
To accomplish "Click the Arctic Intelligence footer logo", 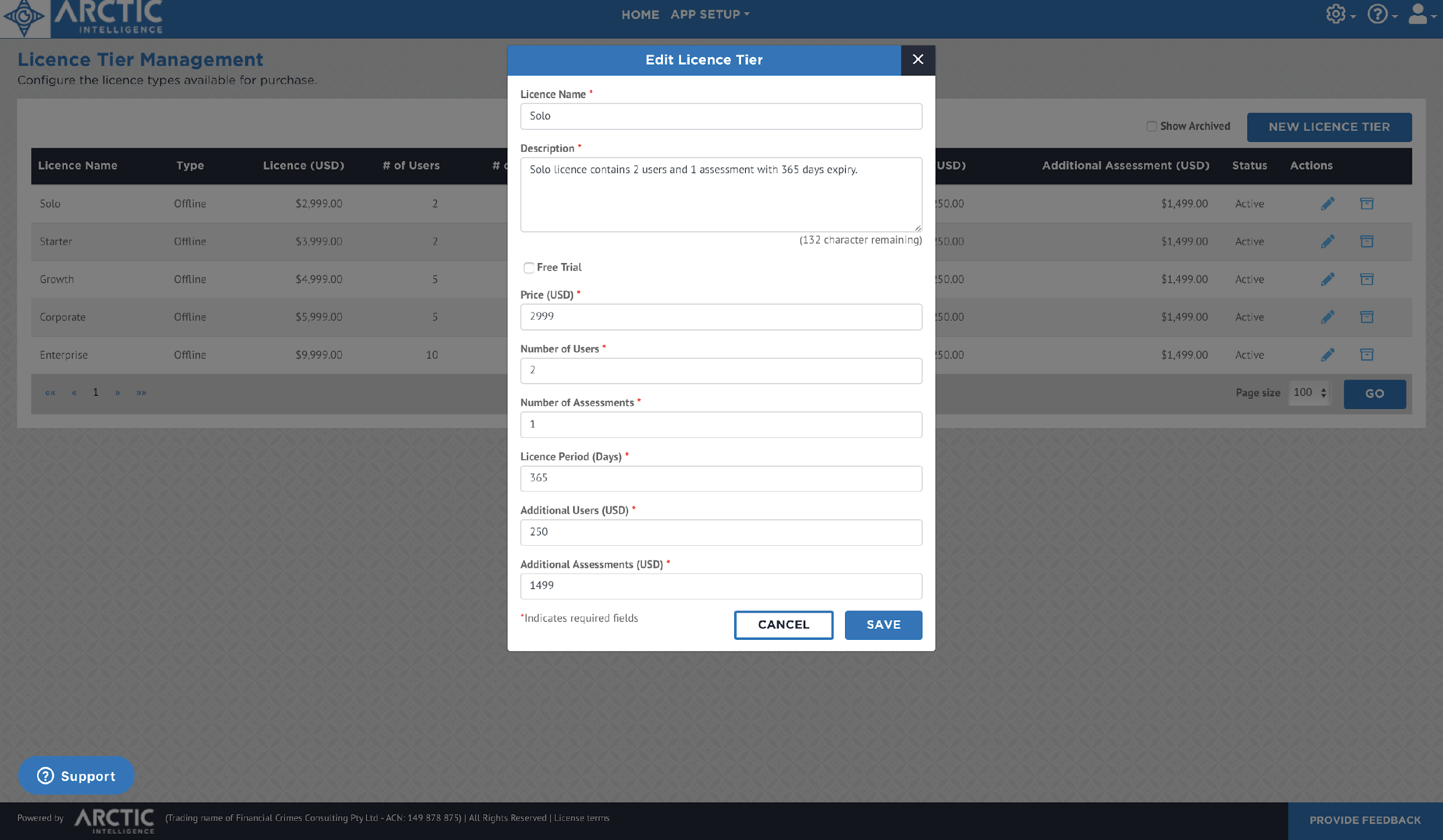I will coord(114,820).
